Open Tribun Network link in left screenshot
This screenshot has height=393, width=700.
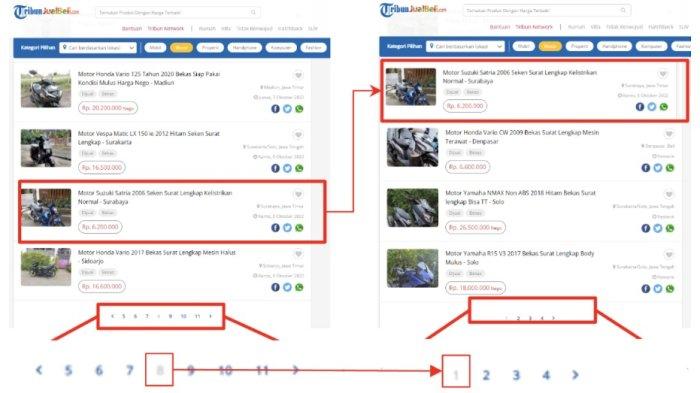(166, 28)
